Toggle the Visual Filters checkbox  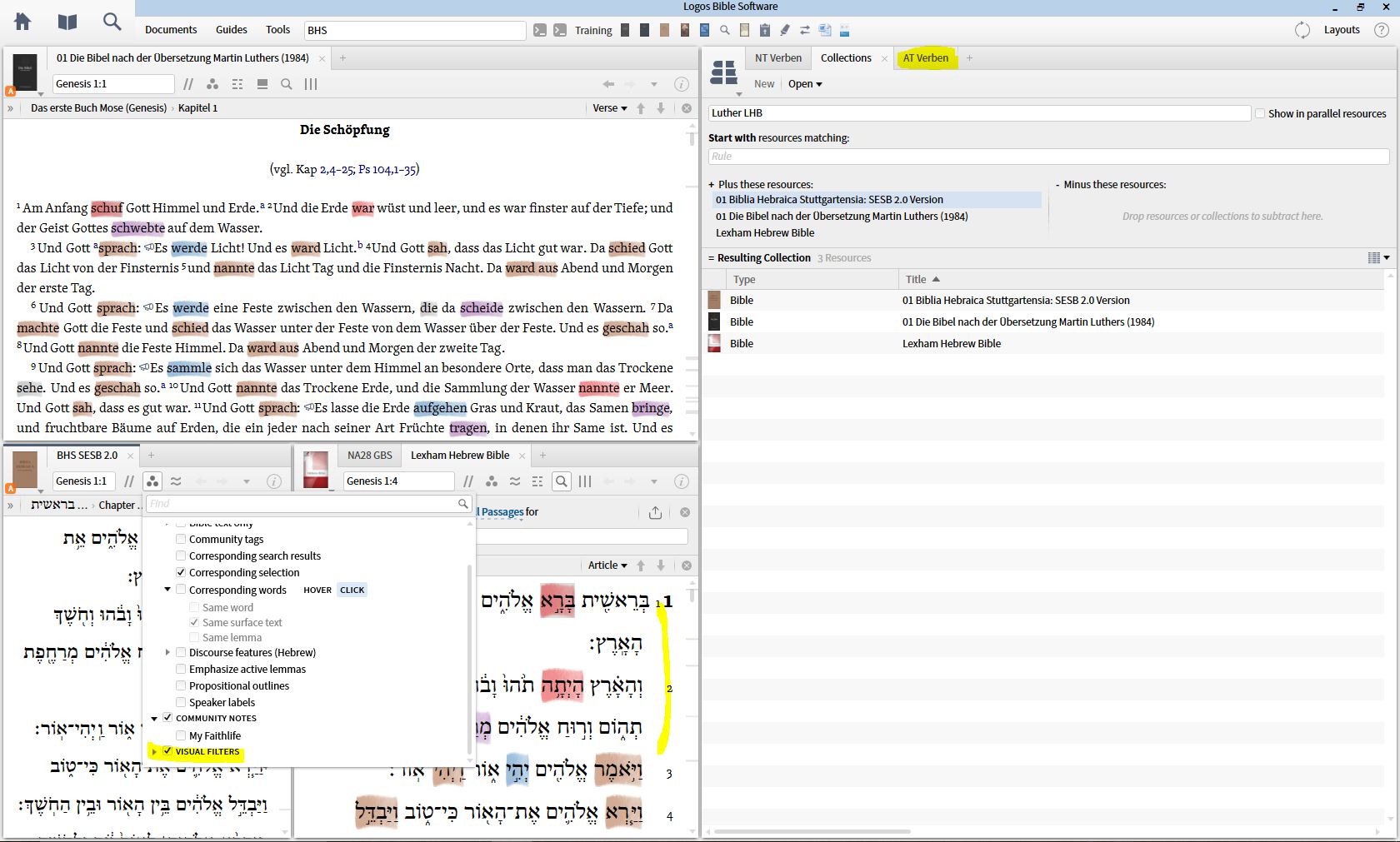click(167, 751)
